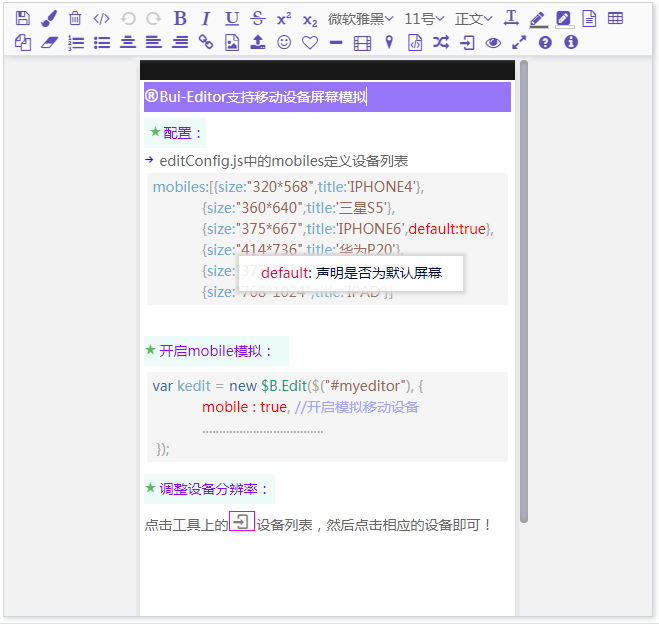659x624 pixels.
Task: Insert a hyperlink with link icon
Action: [x=206, y=42]
